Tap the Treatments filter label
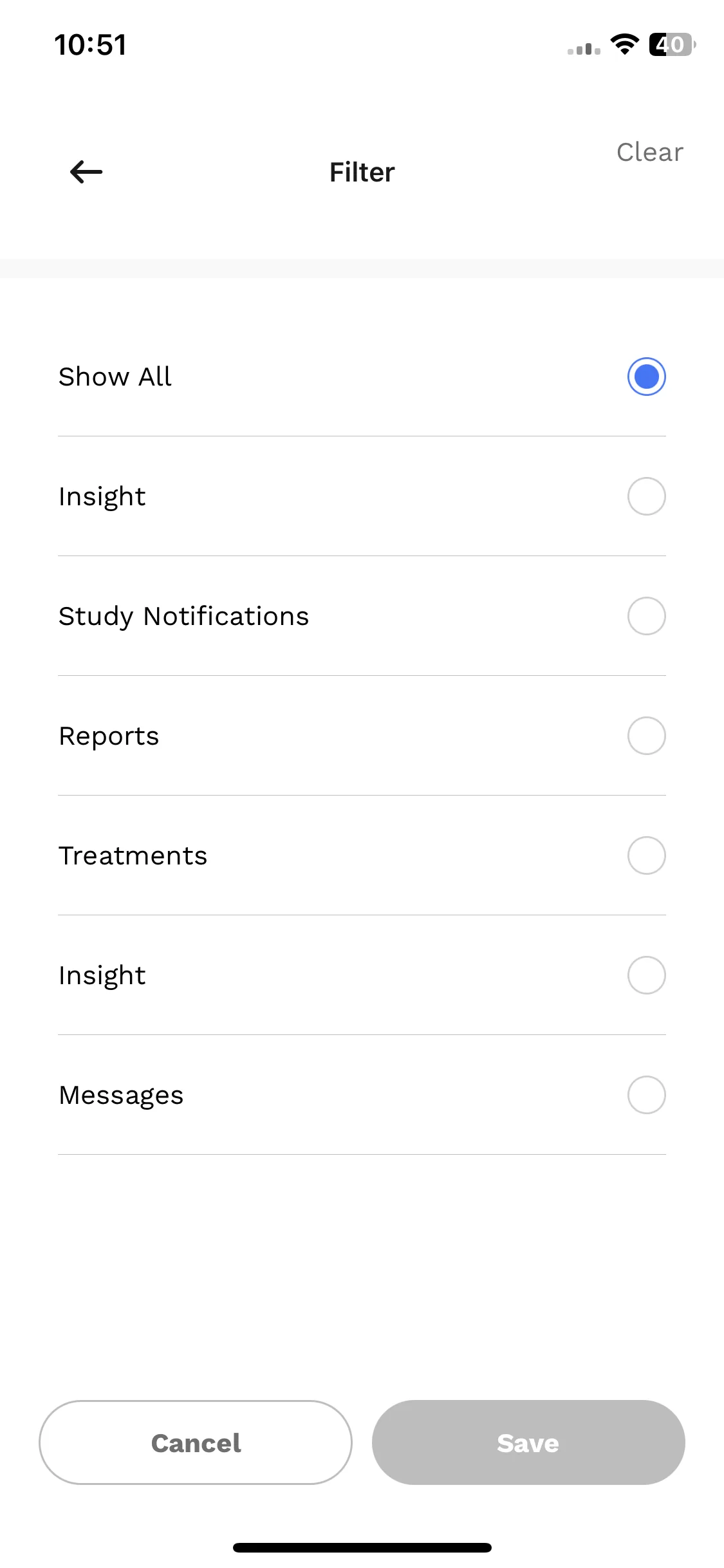The width and height of the screenshot is (724, 1568). point(133,856)
